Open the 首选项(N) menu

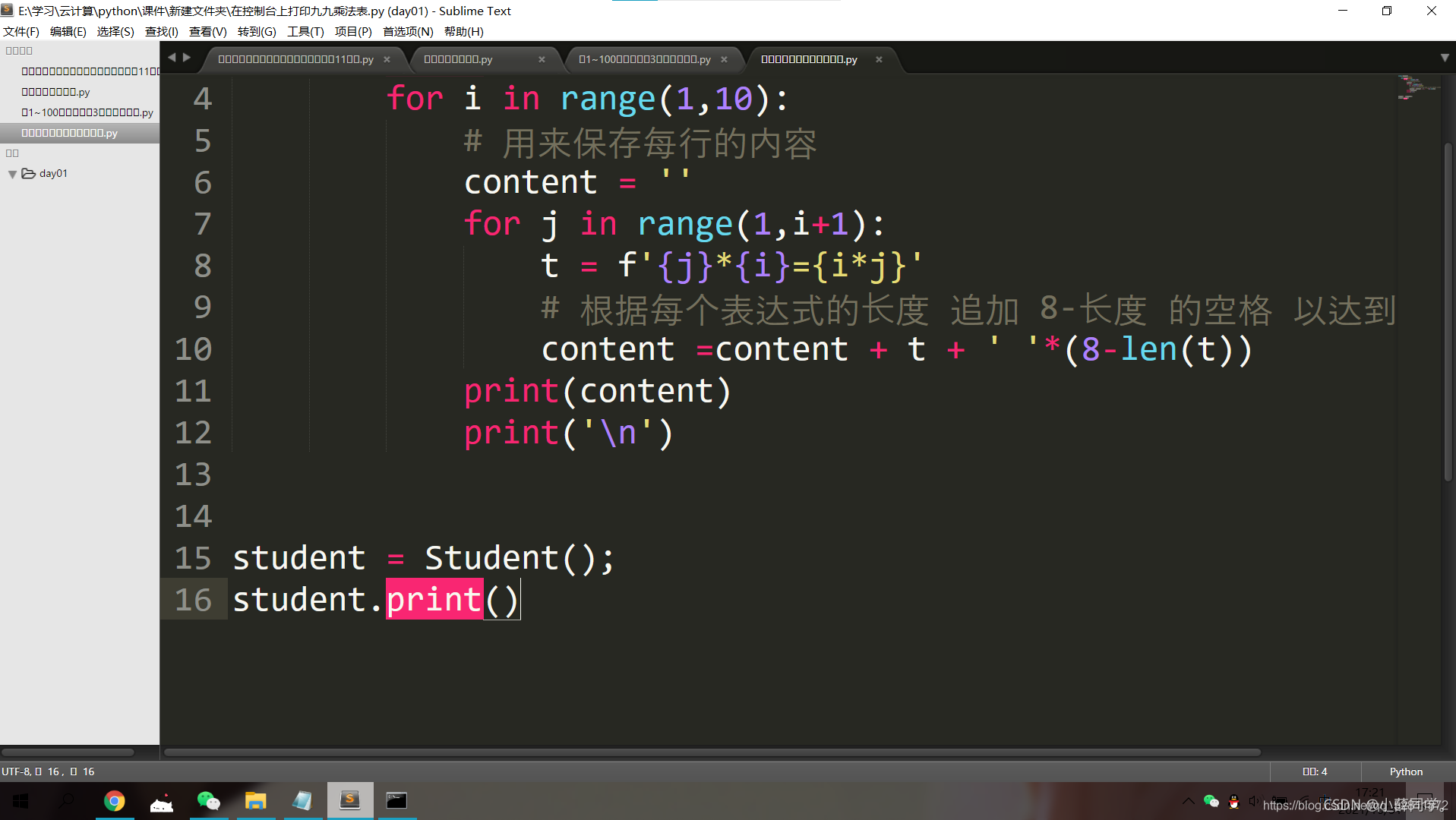click(x=408, y=31)
